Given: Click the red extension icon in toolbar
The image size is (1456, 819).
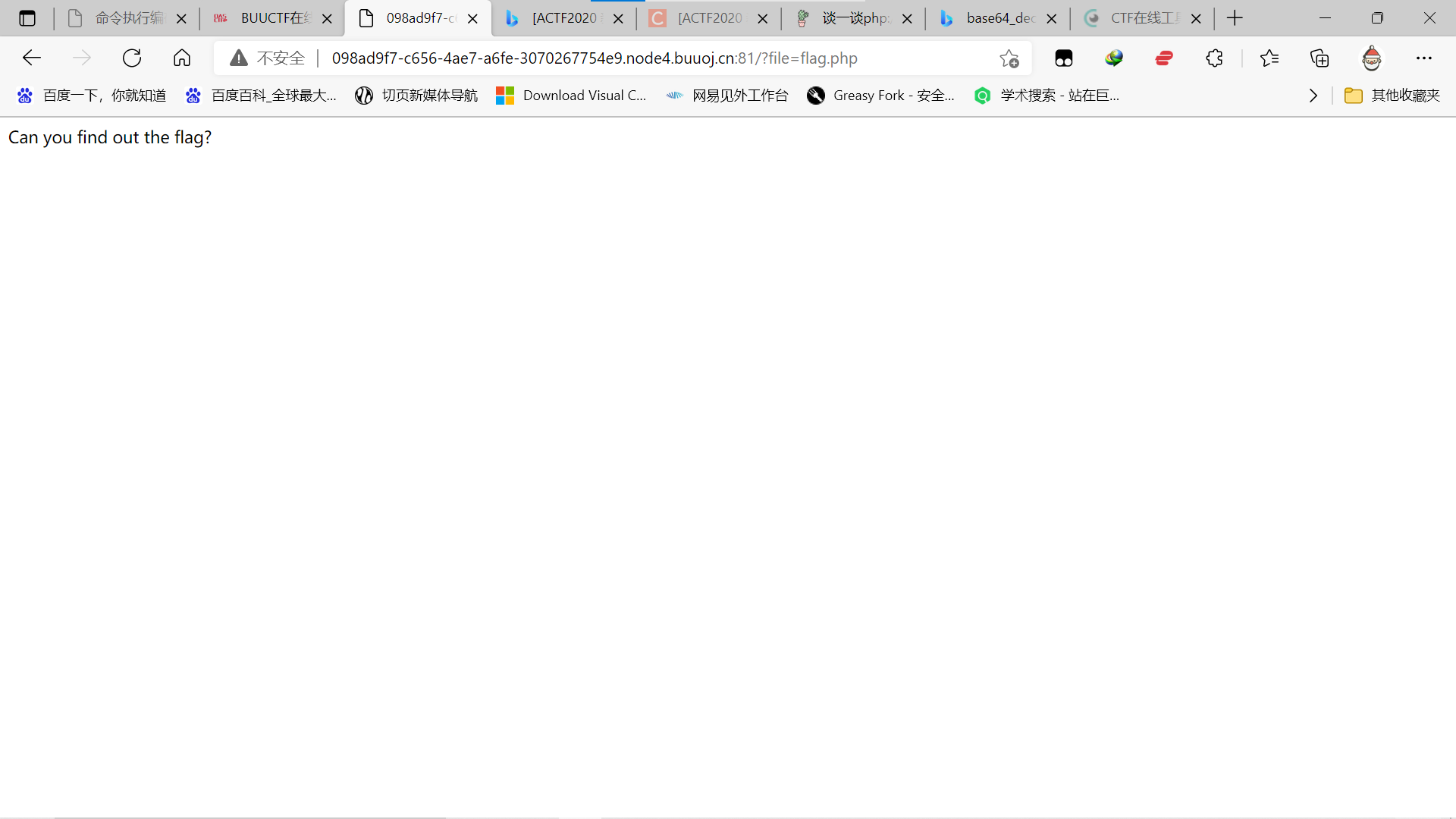Looking at the screenshot, I should (1164, 58).
